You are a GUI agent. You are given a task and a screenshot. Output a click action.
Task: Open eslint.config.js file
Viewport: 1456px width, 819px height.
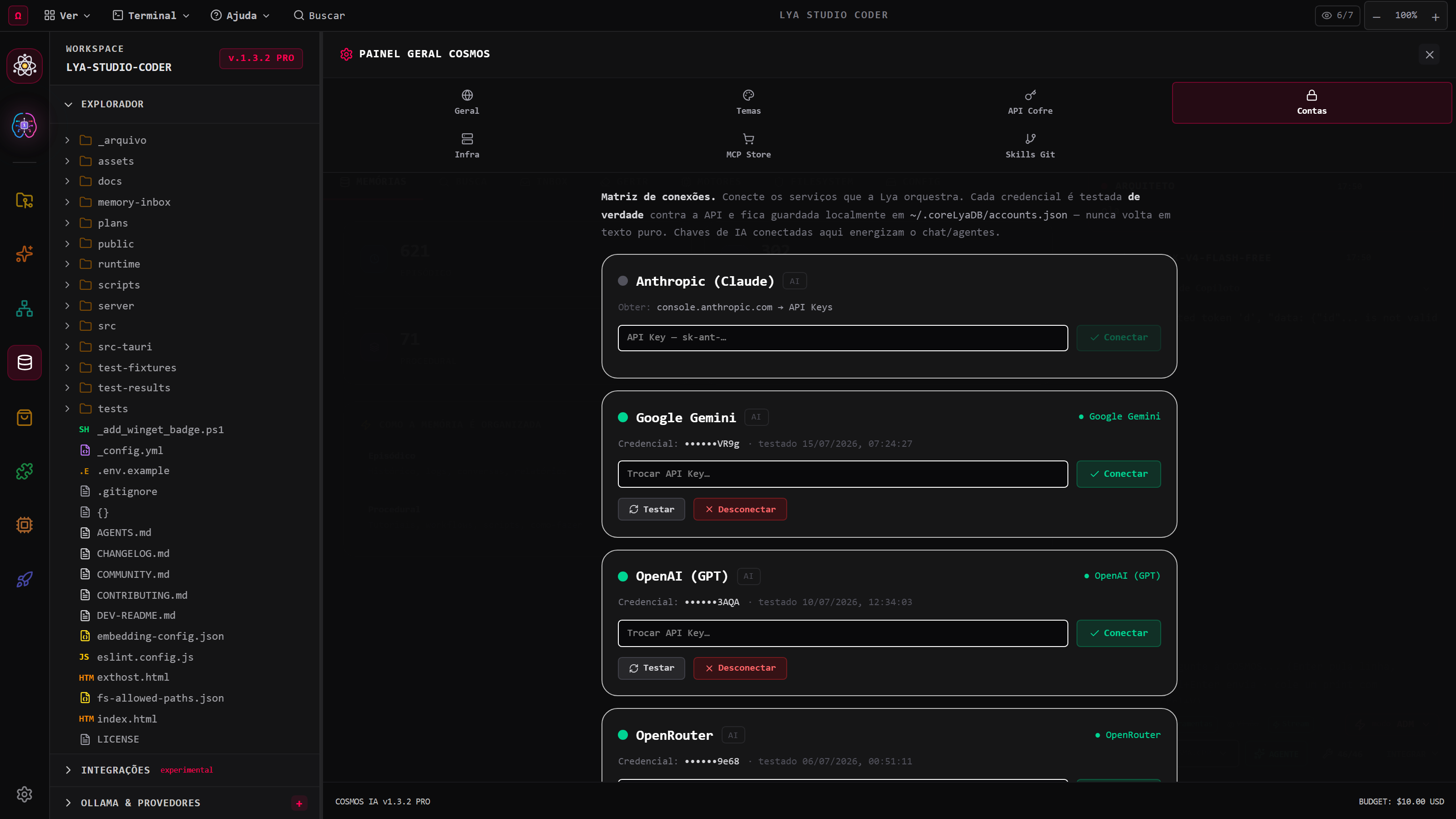[184, 657]
